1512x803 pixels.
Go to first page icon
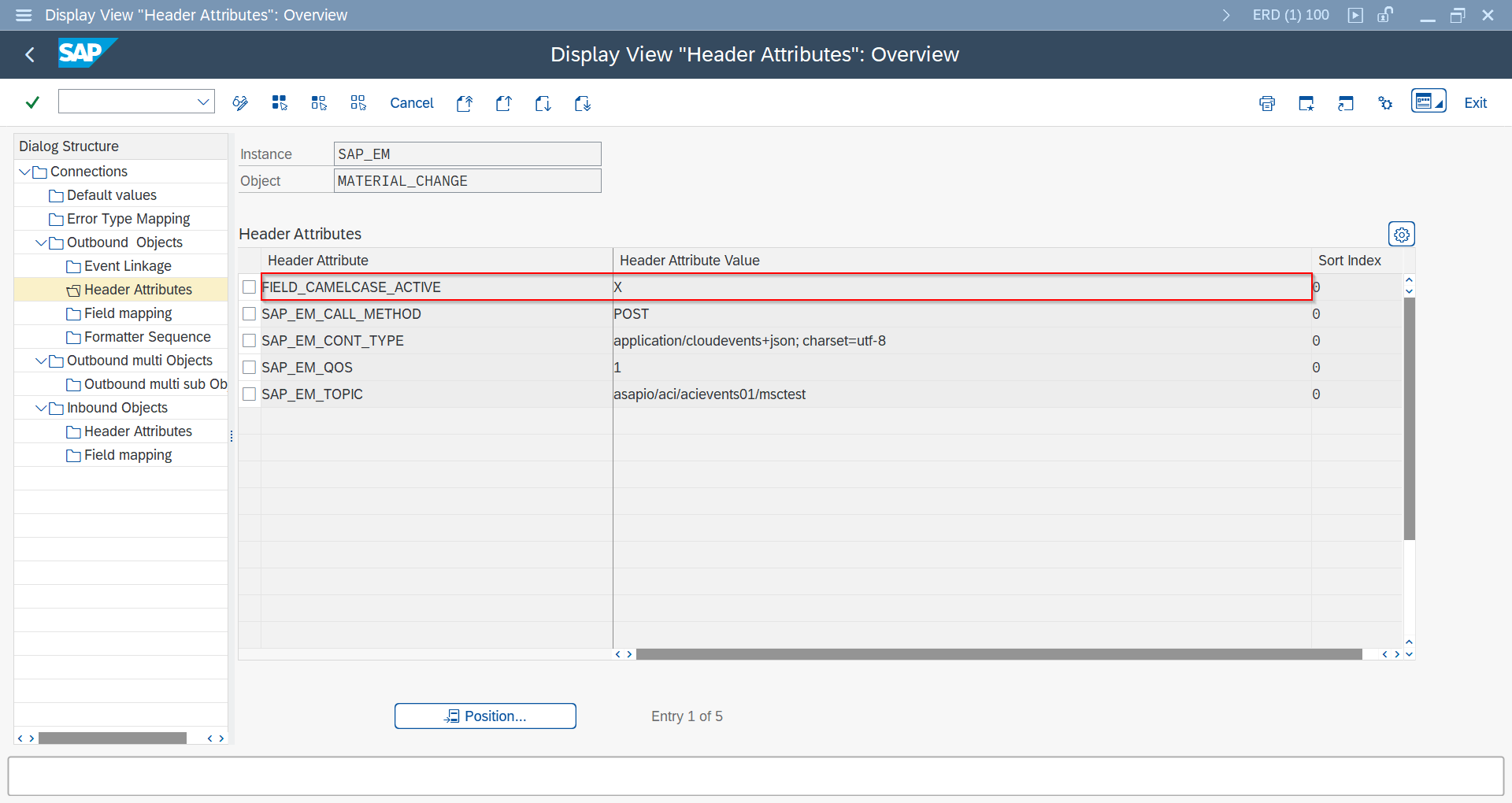465,103
